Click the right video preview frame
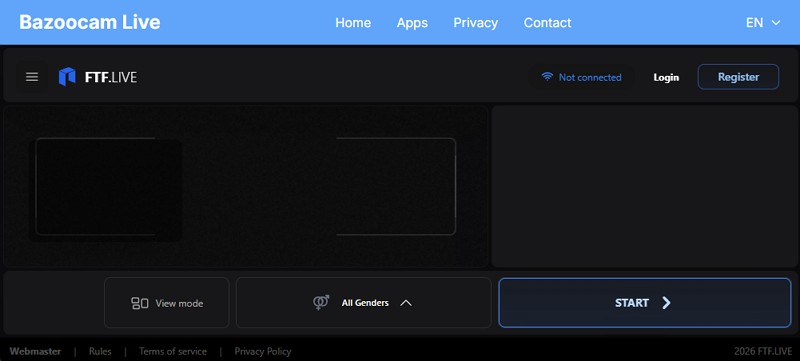 click(x=396, y=187)
